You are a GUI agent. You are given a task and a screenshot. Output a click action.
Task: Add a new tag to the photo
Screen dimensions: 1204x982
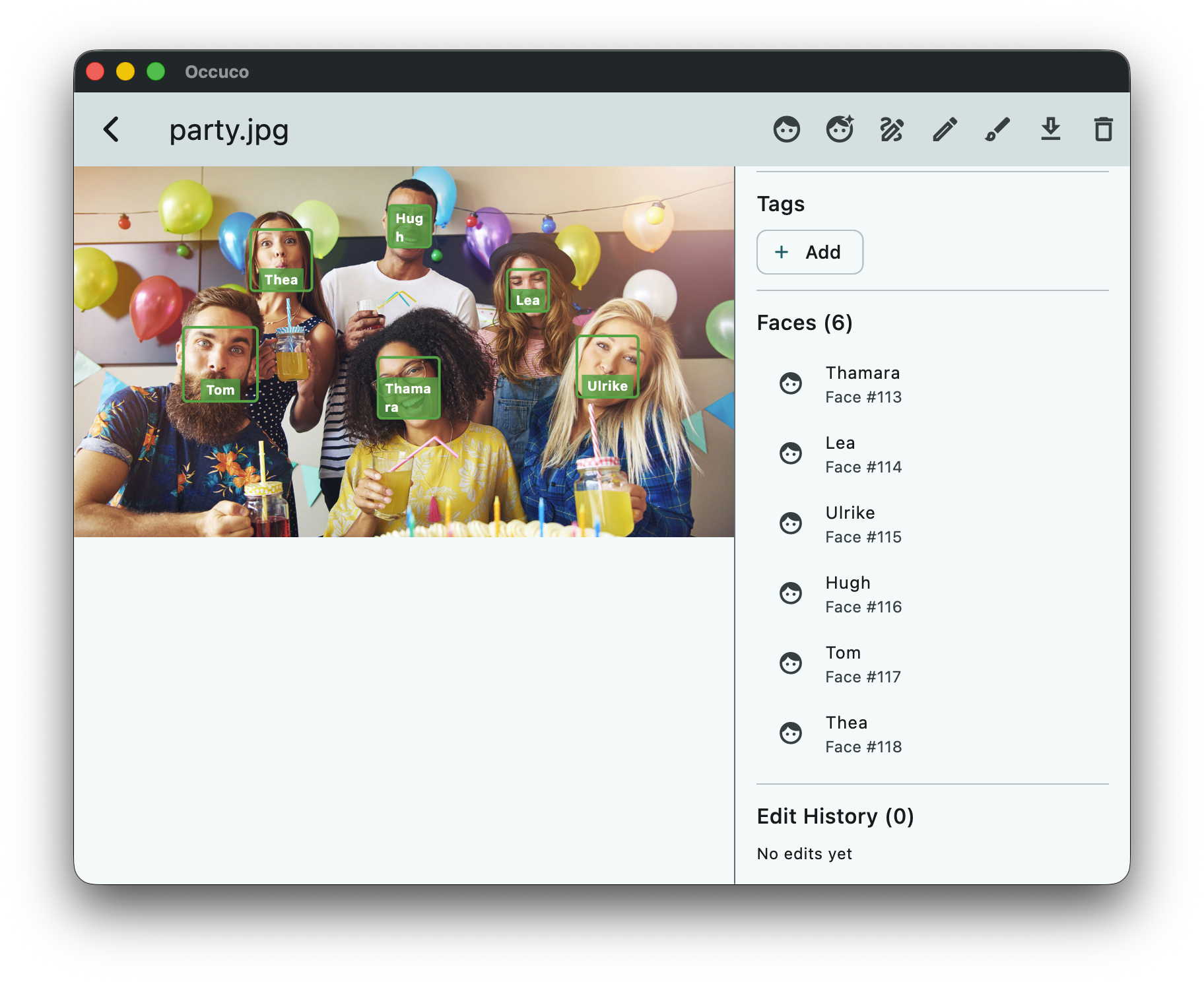(809, 252)
